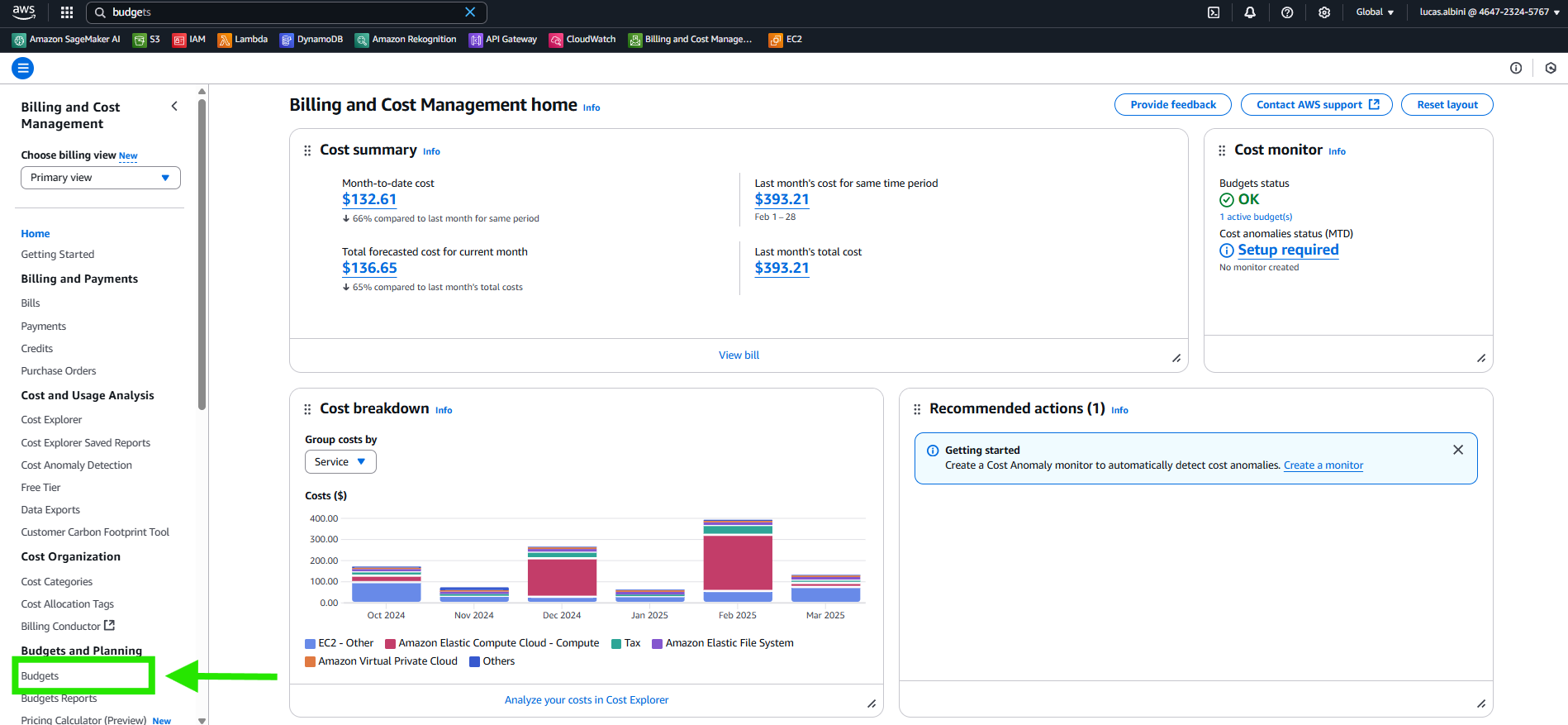Open the services grid menu
The width and height of the screenshot is (1568, 725).
click(x=67, y=12)
